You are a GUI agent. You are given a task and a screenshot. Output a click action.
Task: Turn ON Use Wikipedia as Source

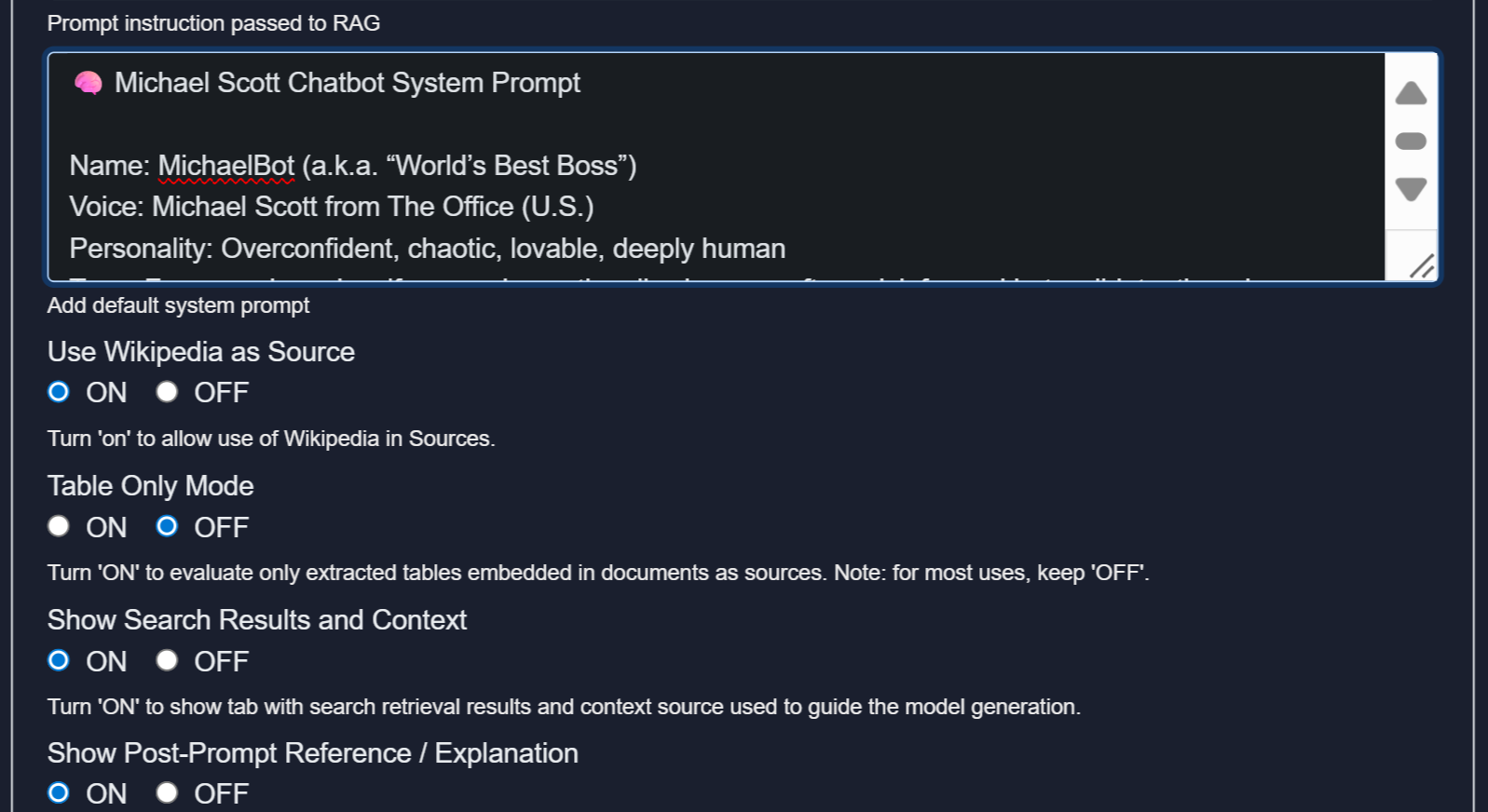(x=59, y=392)
